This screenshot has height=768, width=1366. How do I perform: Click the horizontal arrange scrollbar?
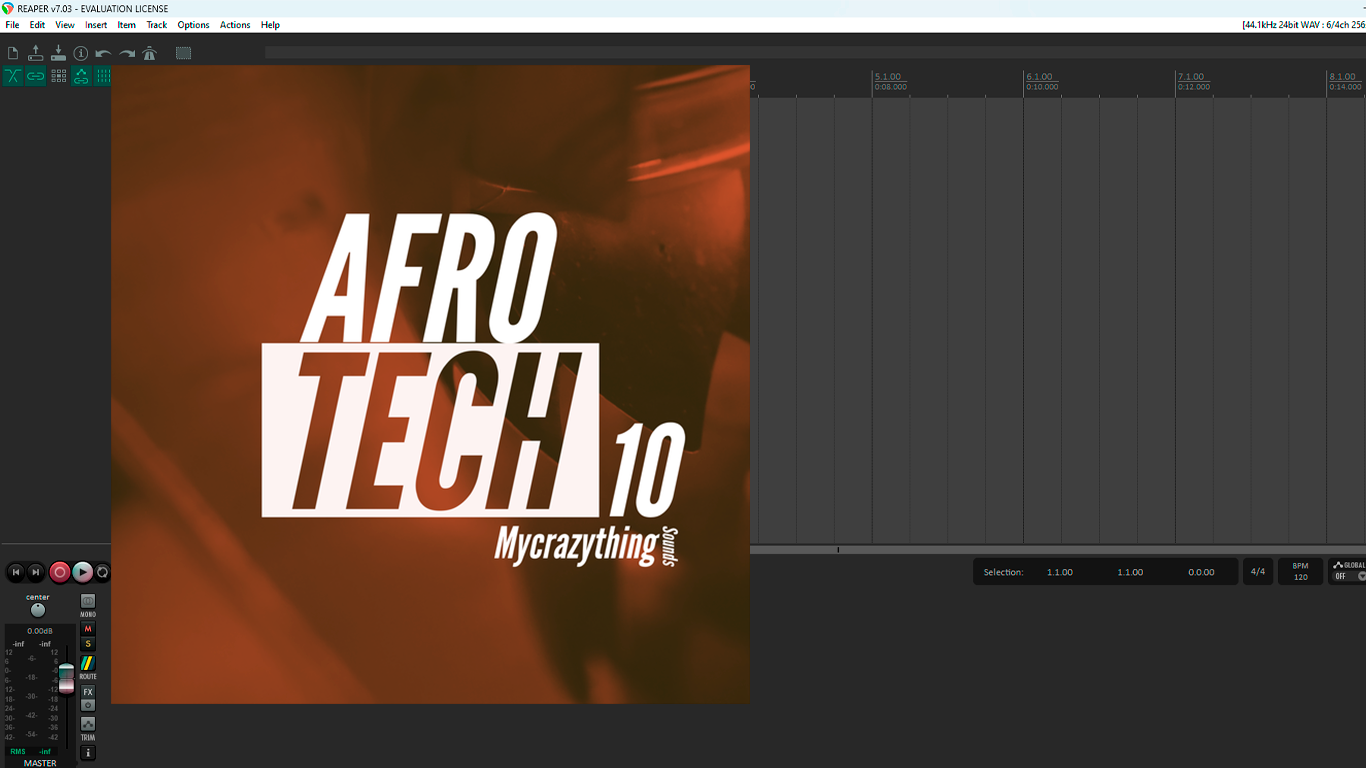[1058, 550]
